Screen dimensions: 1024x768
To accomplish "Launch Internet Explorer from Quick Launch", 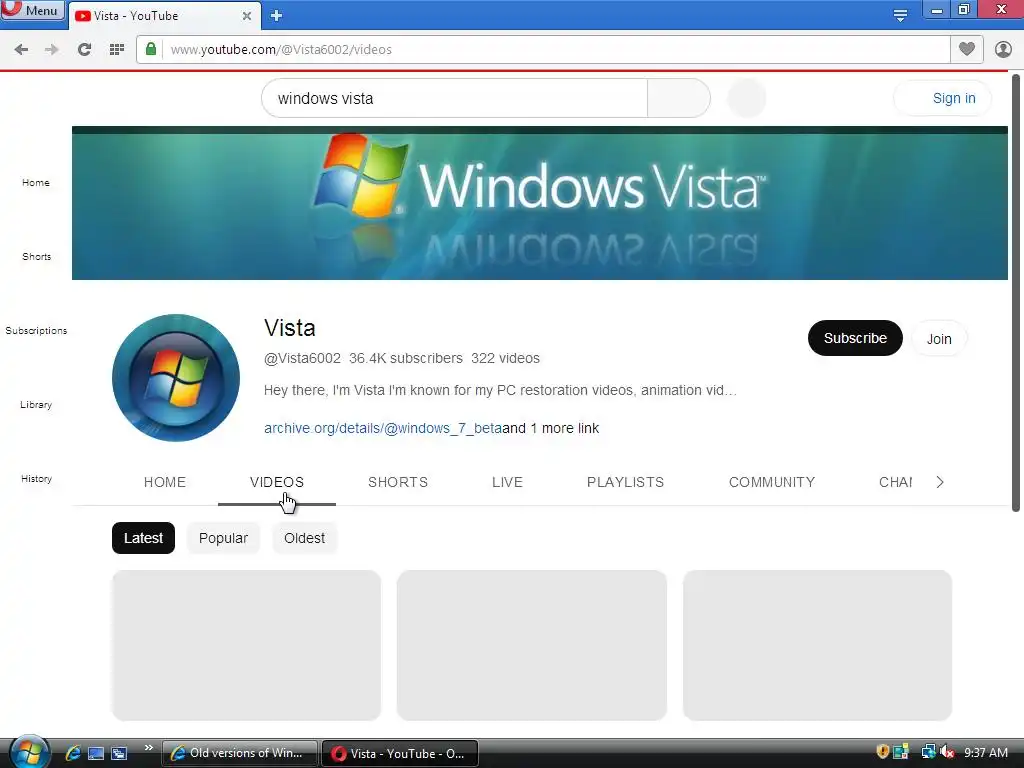I will point(72,753).
